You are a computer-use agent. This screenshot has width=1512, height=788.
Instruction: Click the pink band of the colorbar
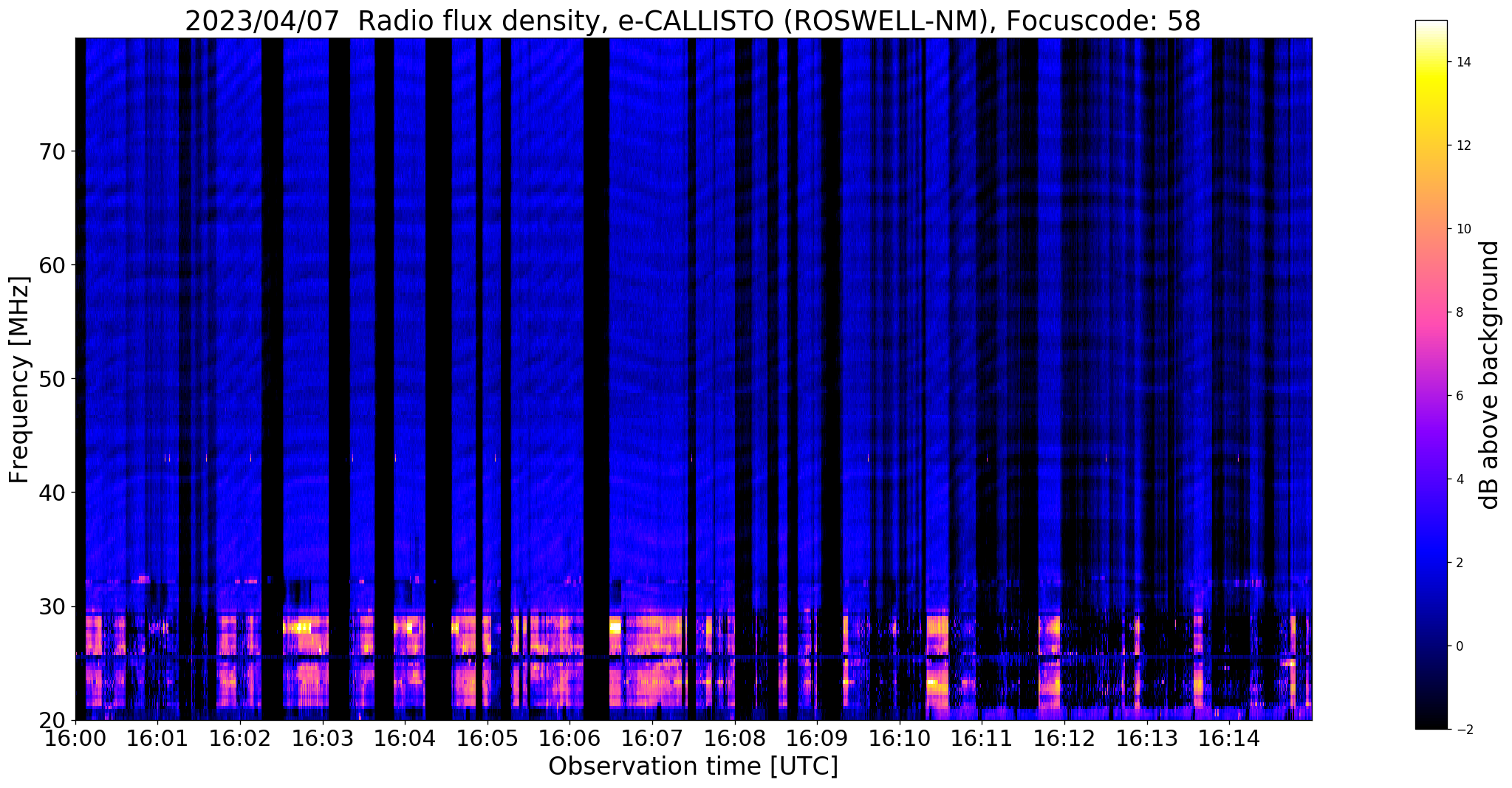1431,318
